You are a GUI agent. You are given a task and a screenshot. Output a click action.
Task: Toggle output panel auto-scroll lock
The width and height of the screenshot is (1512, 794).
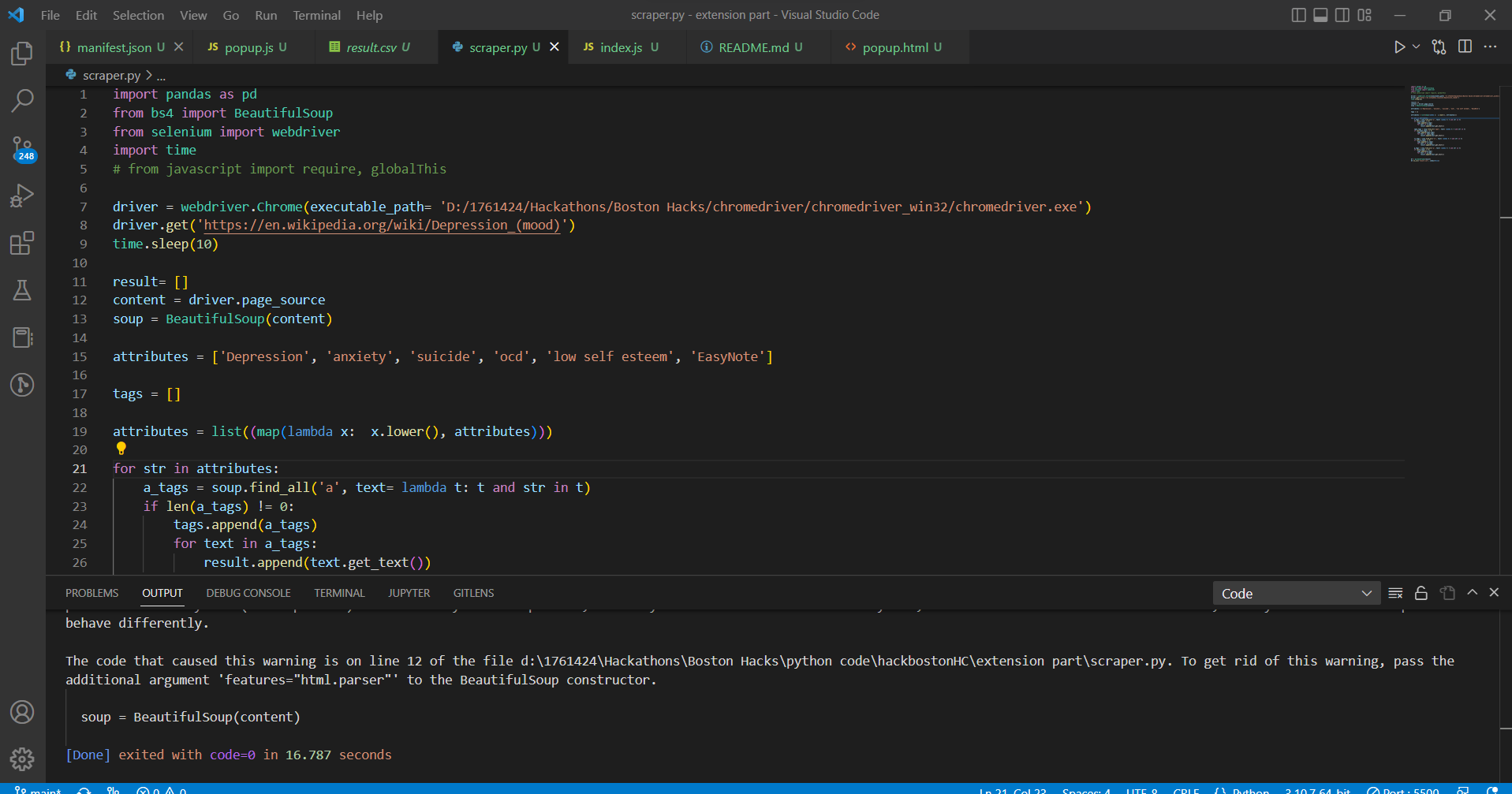(1421, 593)
